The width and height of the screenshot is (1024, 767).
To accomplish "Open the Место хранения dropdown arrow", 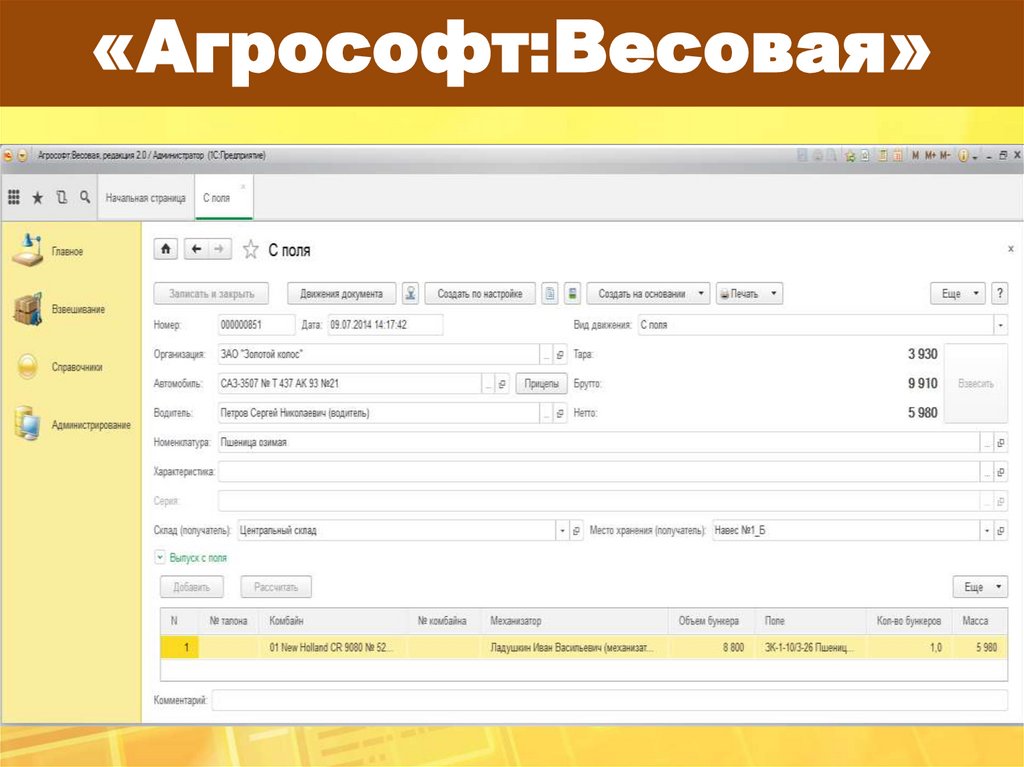I will 987,530.
